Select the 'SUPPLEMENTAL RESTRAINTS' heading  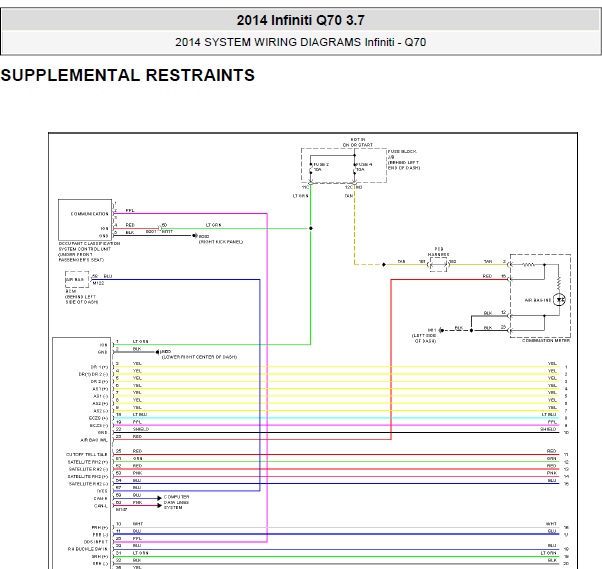coord(127,75)
